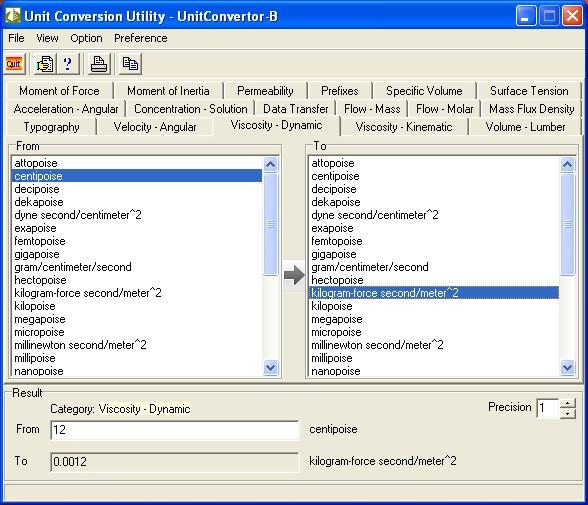
Task: Select kilogram-force second/meter^2 in To list
Action: [434, 293]
